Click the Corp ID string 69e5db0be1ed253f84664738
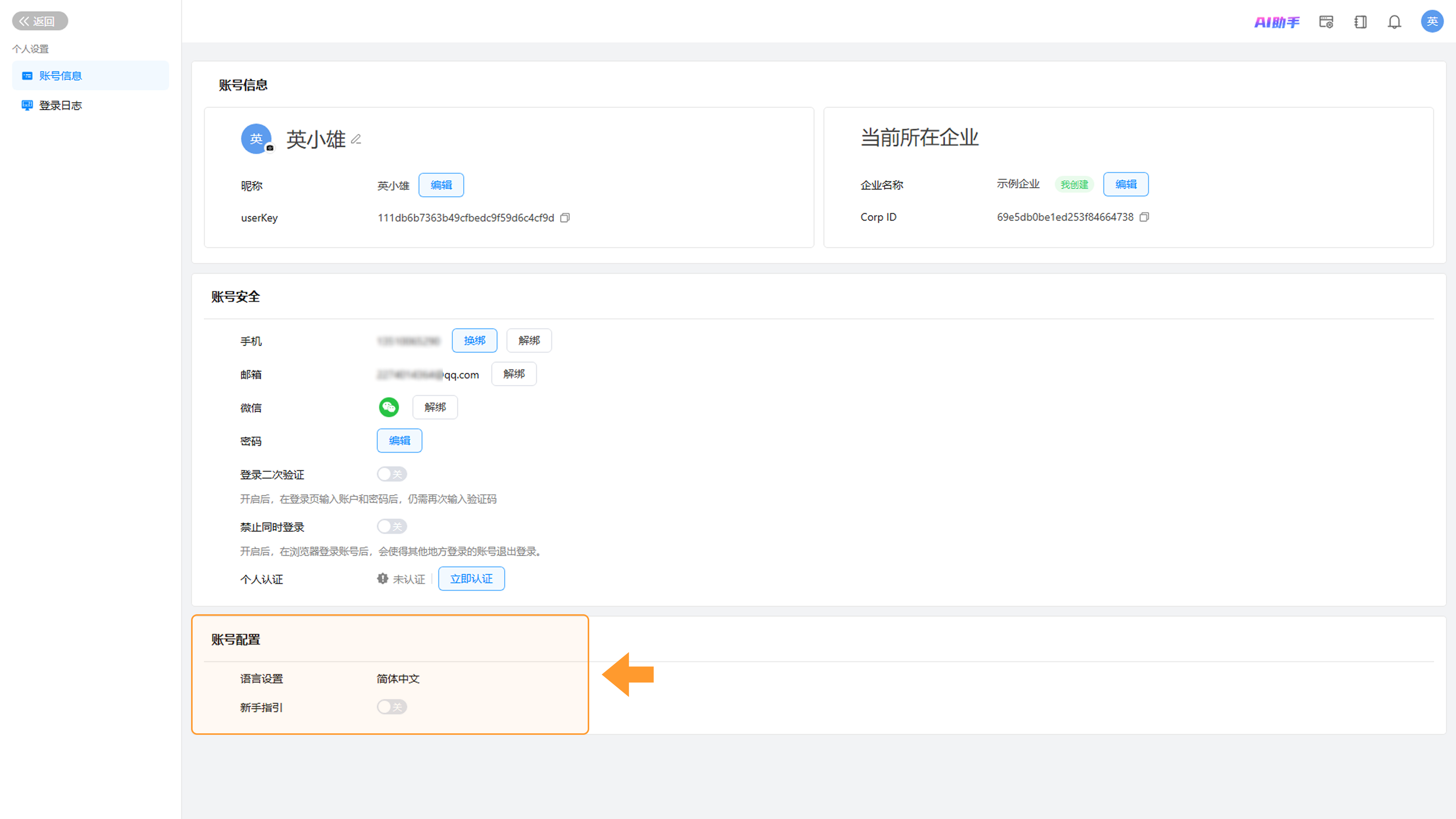 click(x=1065, y=217)
